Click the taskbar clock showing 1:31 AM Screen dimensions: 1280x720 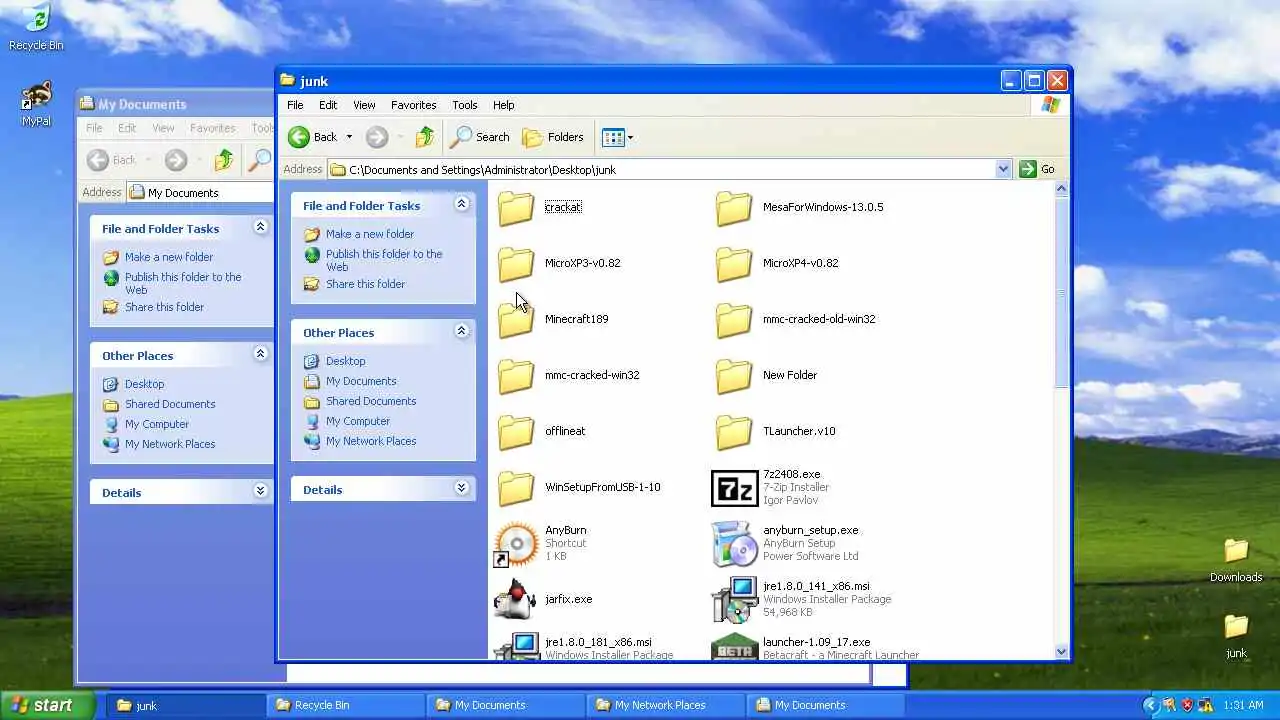pyautogui.click(x=1243, y=705)
